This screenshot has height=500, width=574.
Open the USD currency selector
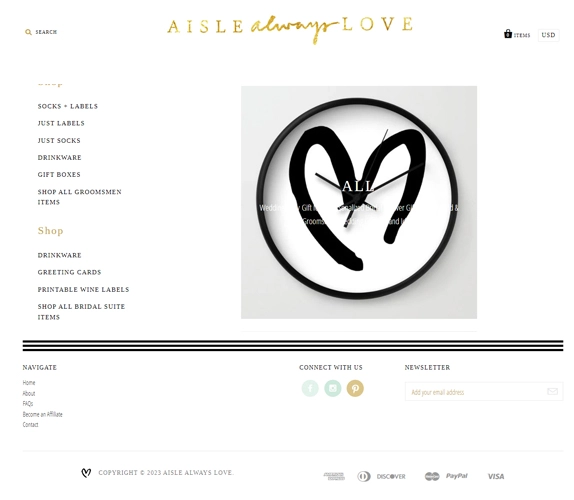[x=548, y=35]
